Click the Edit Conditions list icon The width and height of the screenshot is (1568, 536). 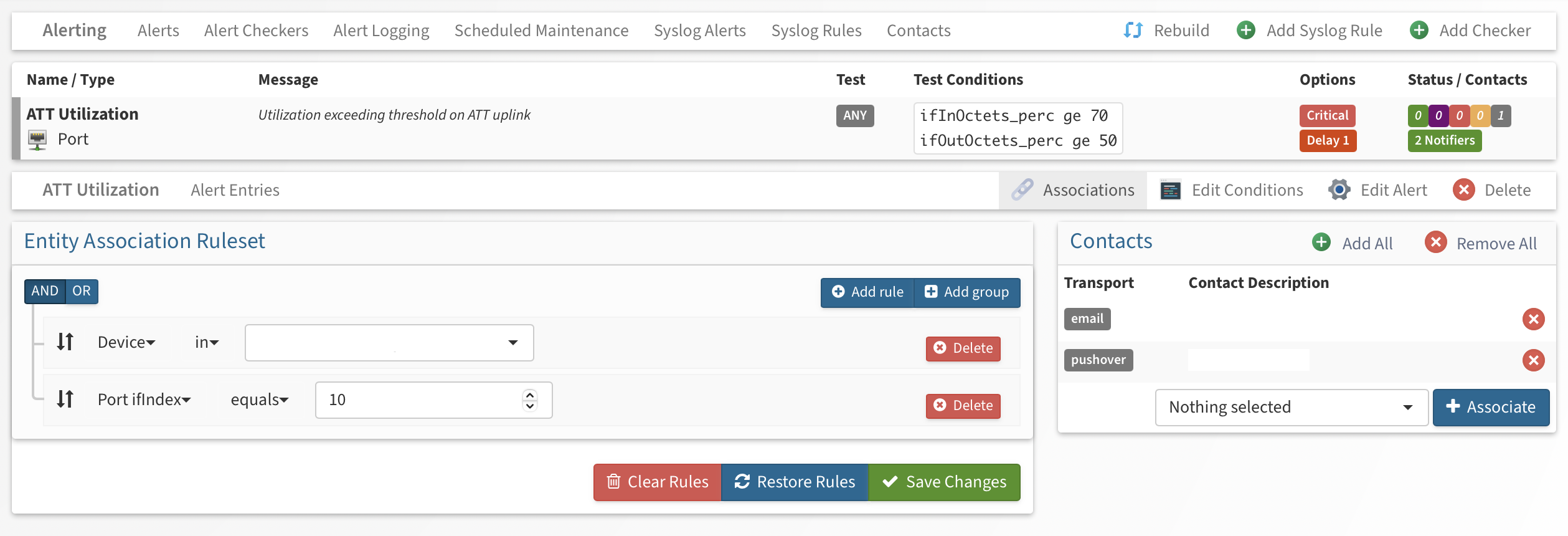click(x=1171, y=190)
